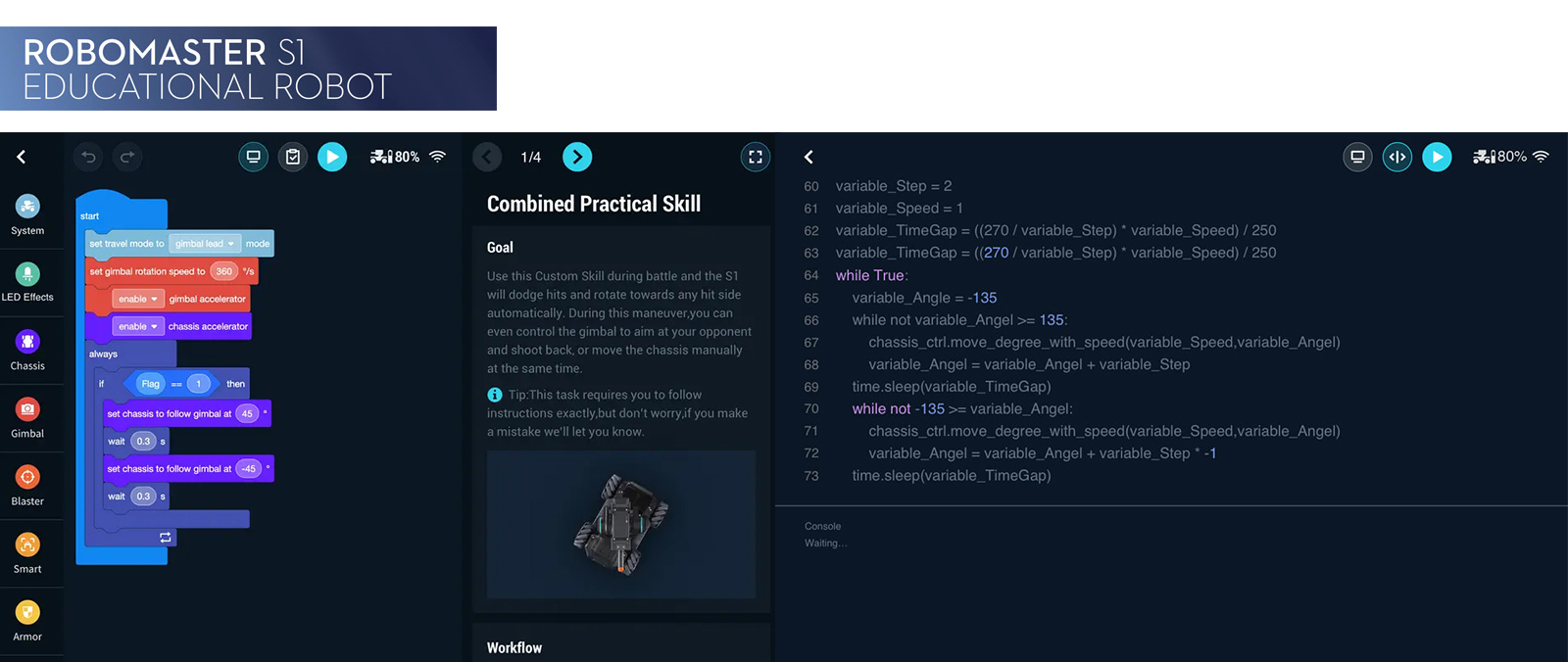Go to next tutorial page
1568x662 pixels.
click(577, 157)
